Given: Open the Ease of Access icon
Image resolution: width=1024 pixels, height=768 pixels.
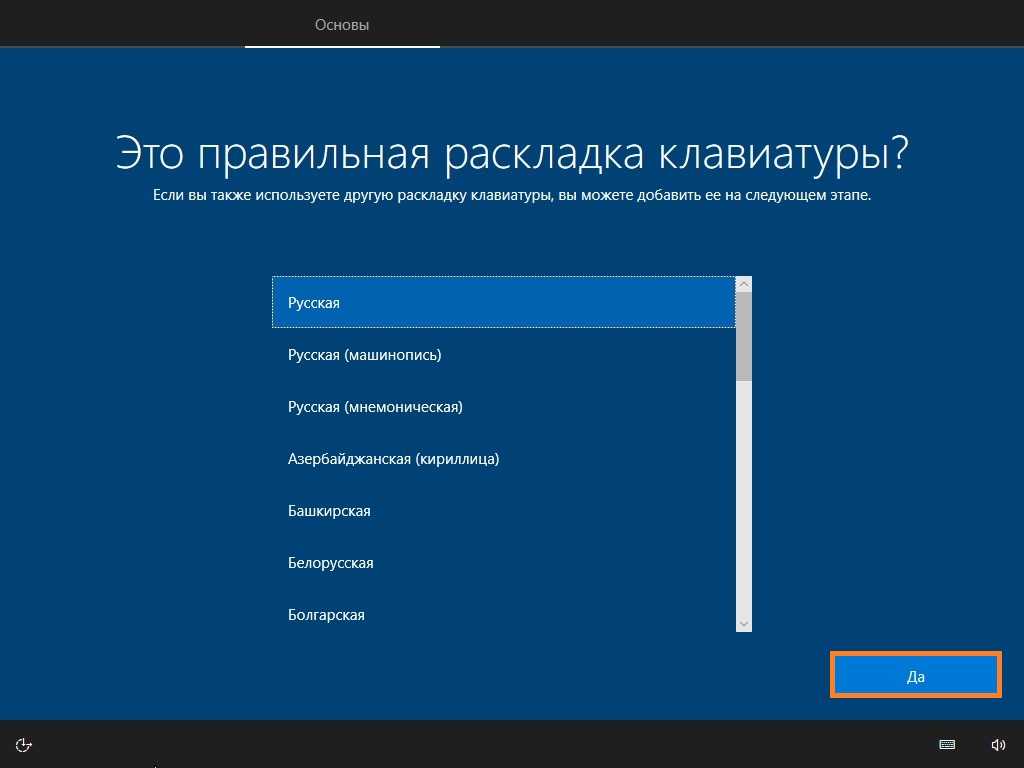Looking at the screenshot, I should tap(25, 744).
